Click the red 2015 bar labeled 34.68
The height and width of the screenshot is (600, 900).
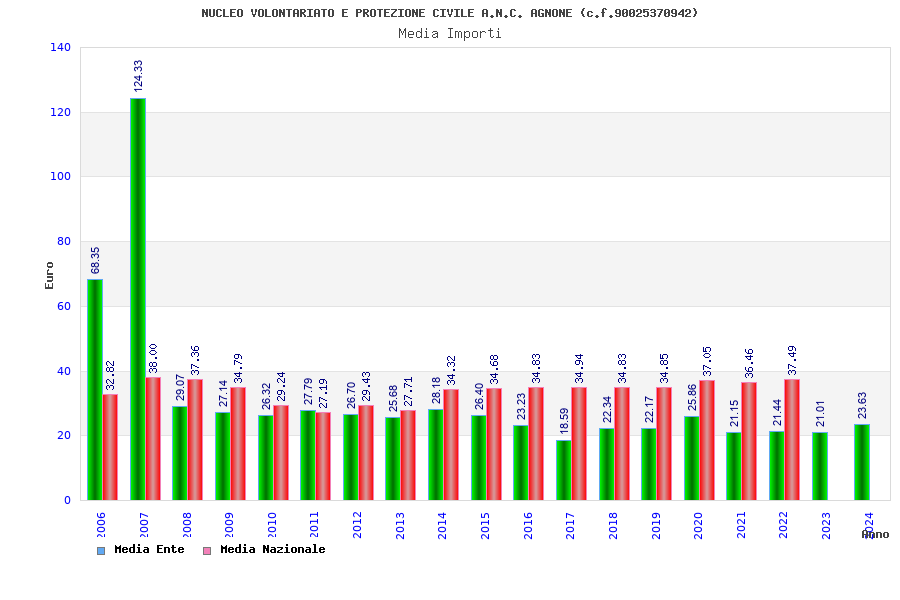point(494,444)
